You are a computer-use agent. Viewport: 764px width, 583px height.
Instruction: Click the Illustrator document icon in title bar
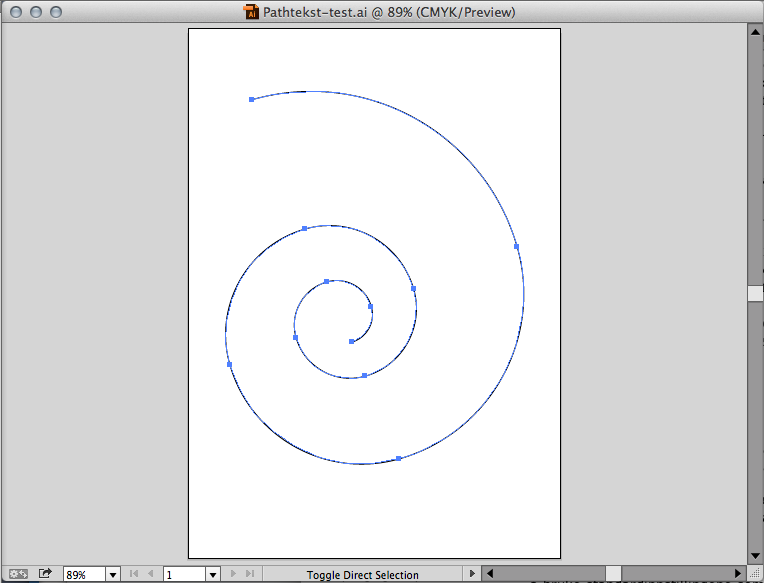tap(251, 12)
